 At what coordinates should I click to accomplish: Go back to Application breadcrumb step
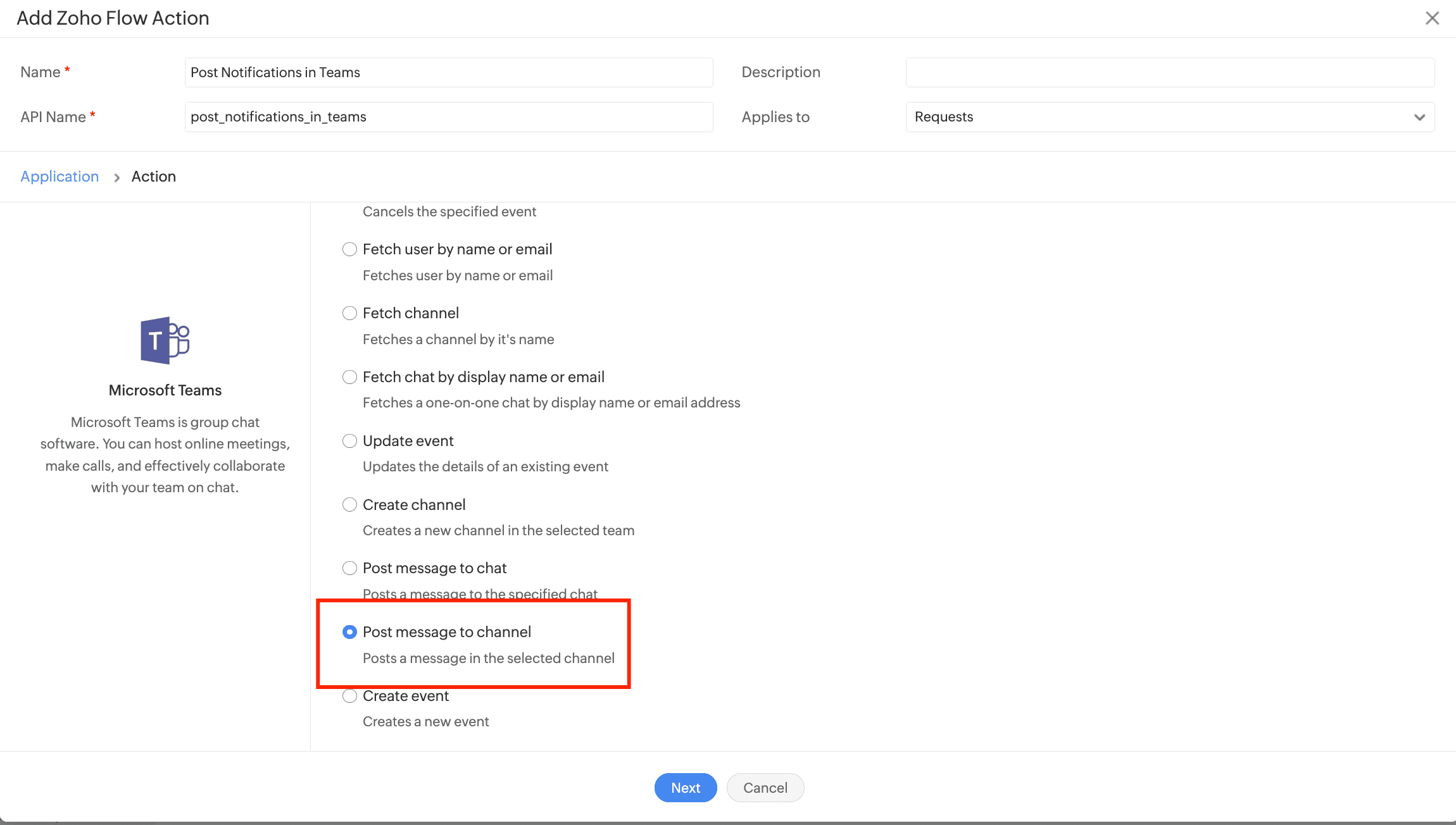tap(60, 177)
